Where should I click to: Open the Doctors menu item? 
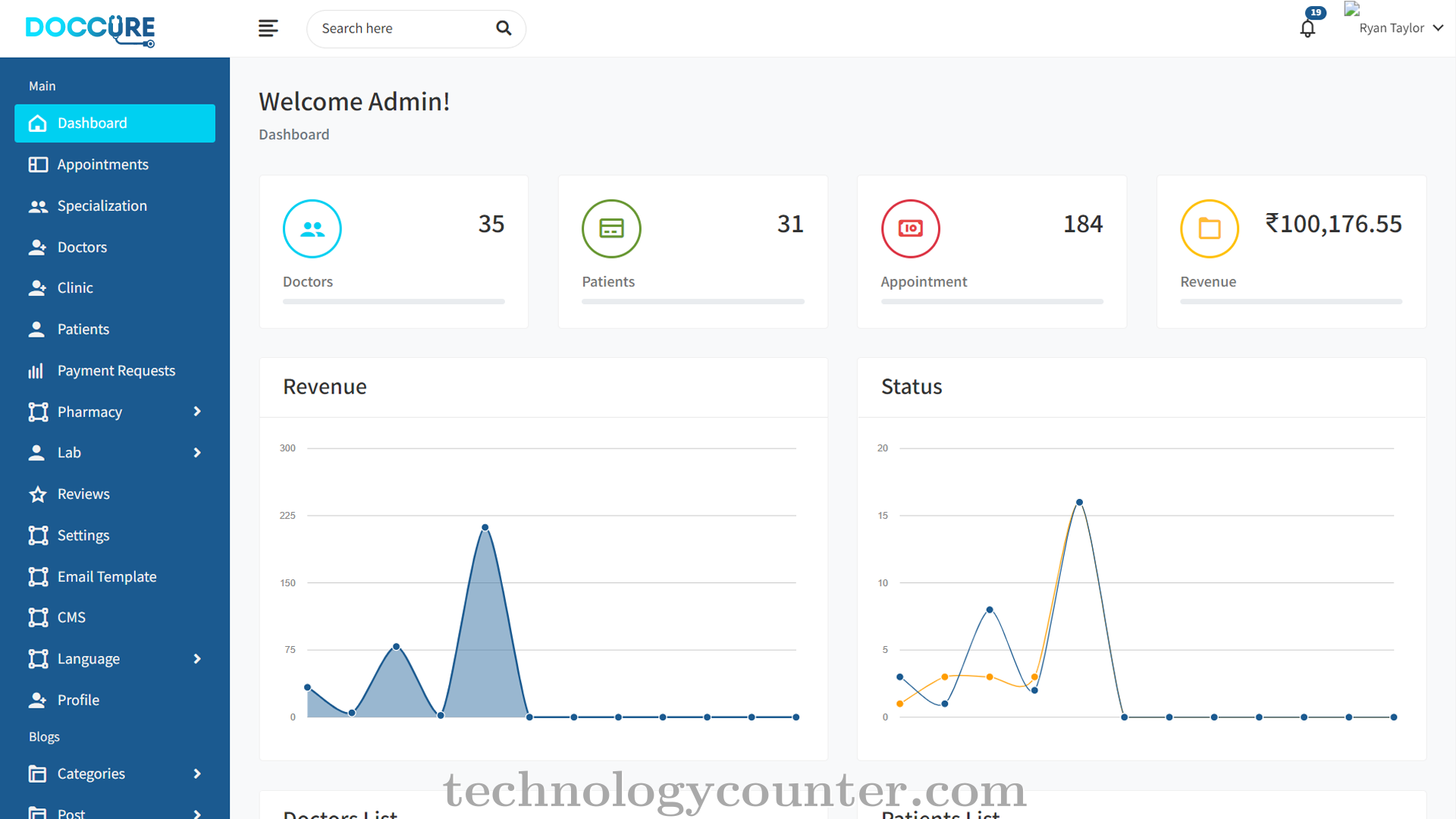click(115, 247)
